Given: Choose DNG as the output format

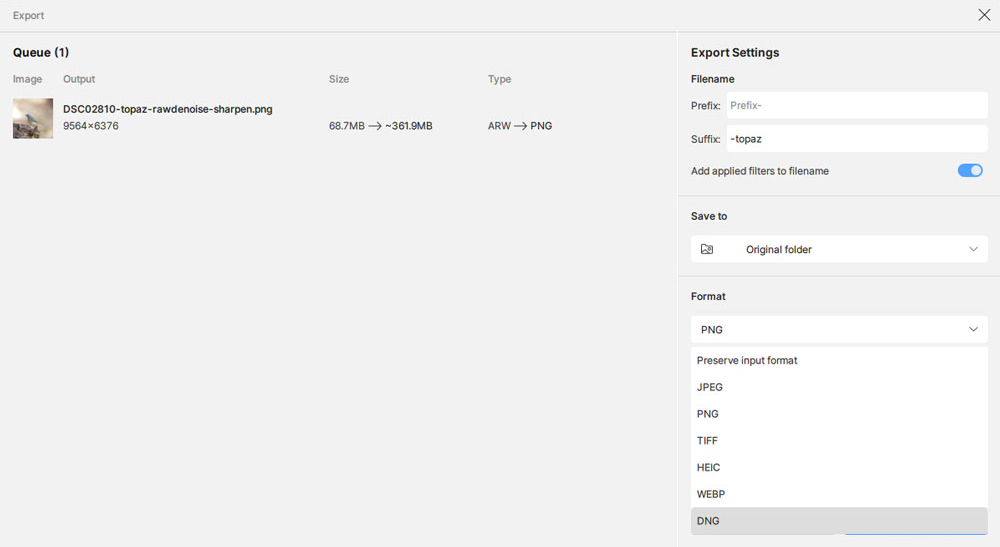Looking at the screenshot, I should tap(708, 521).
